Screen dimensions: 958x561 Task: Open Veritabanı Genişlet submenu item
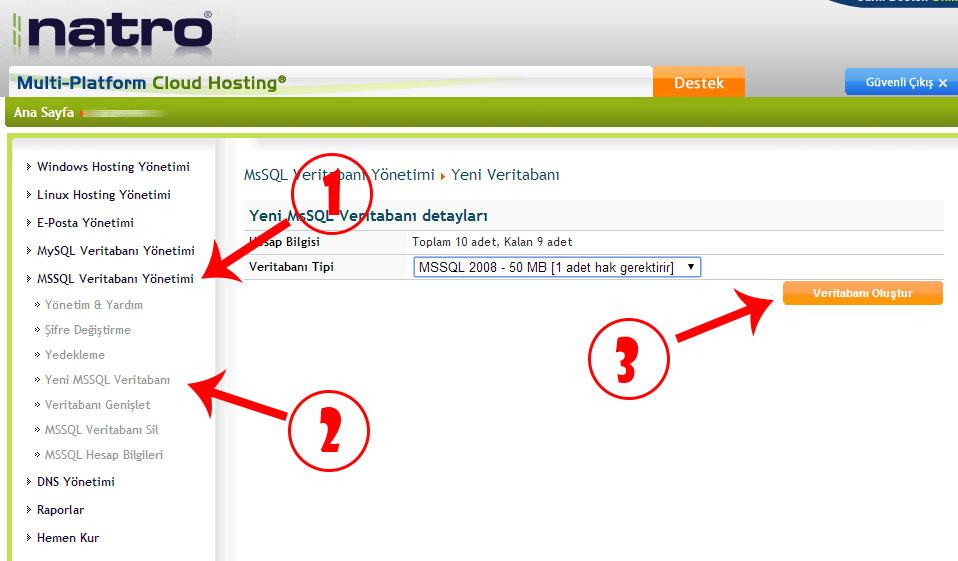pyautogui.click(x=97, y=405)
